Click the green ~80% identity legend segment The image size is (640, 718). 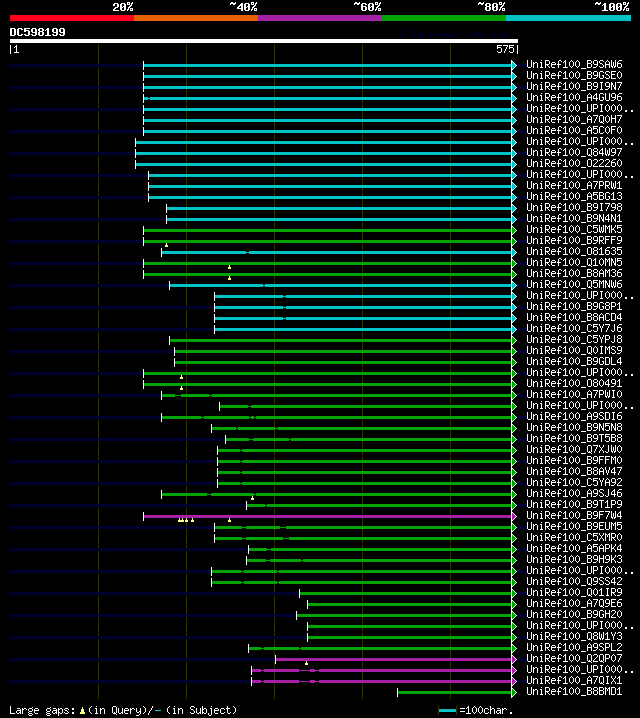(x=444, y=18)
